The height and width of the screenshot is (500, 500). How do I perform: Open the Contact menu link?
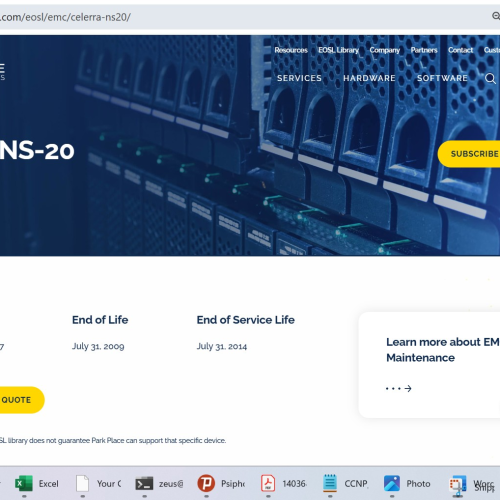click(x=460, y=50)
